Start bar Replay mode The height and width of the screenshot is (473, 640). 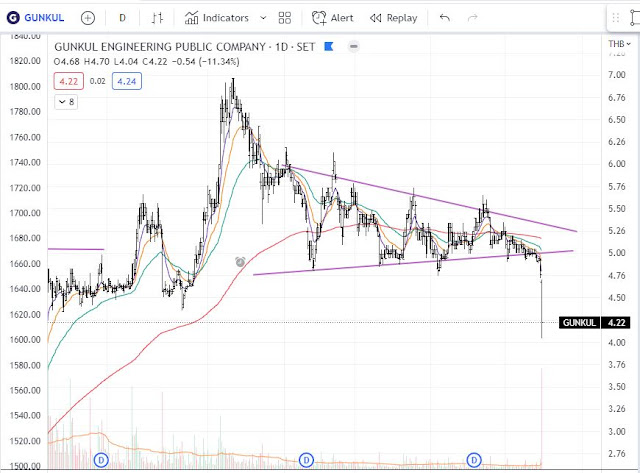pos(393,18)
